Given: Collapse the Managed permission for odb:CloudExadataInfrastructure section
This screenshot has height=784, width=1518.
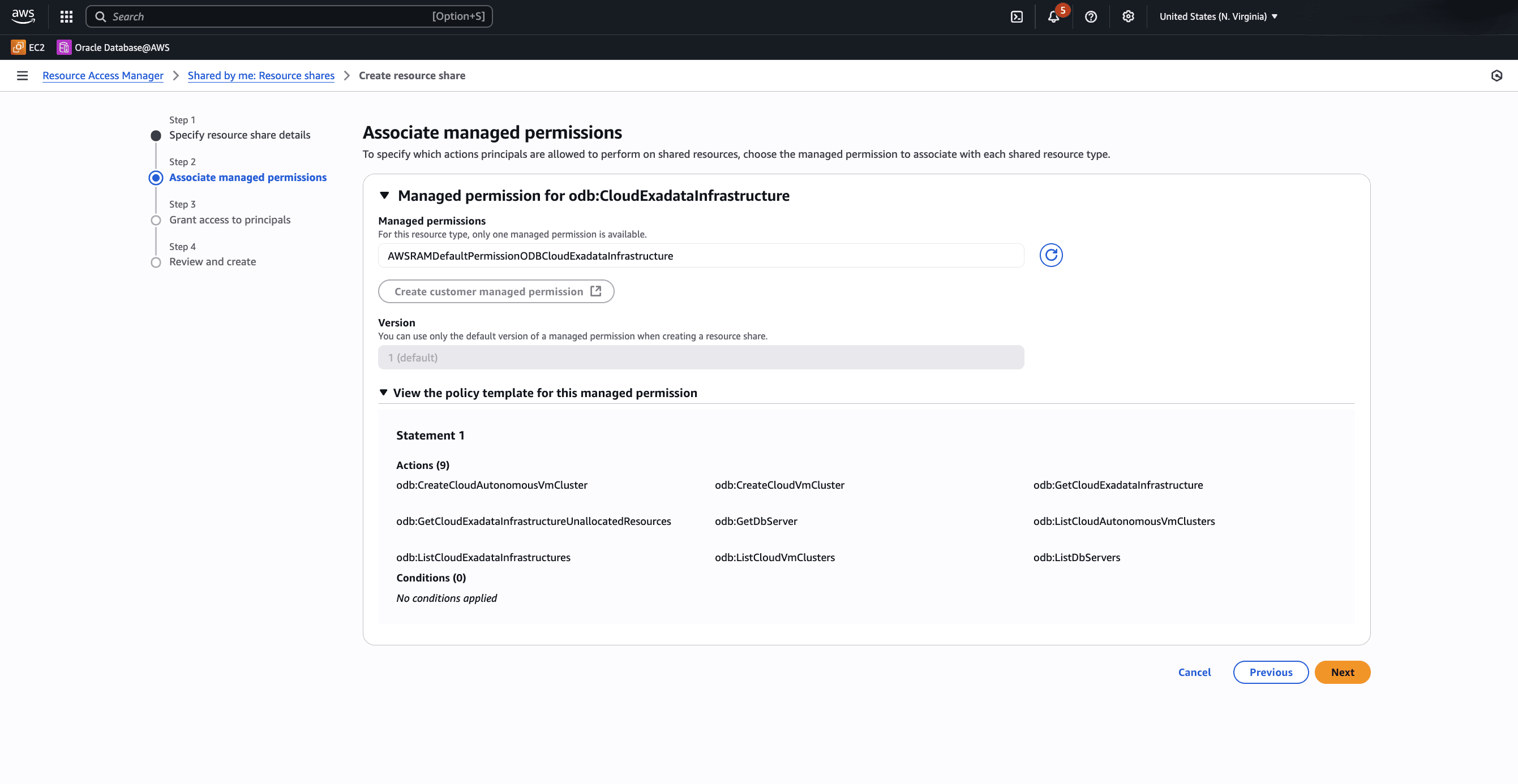Looking at the screenshot, I should click(385, 195).
